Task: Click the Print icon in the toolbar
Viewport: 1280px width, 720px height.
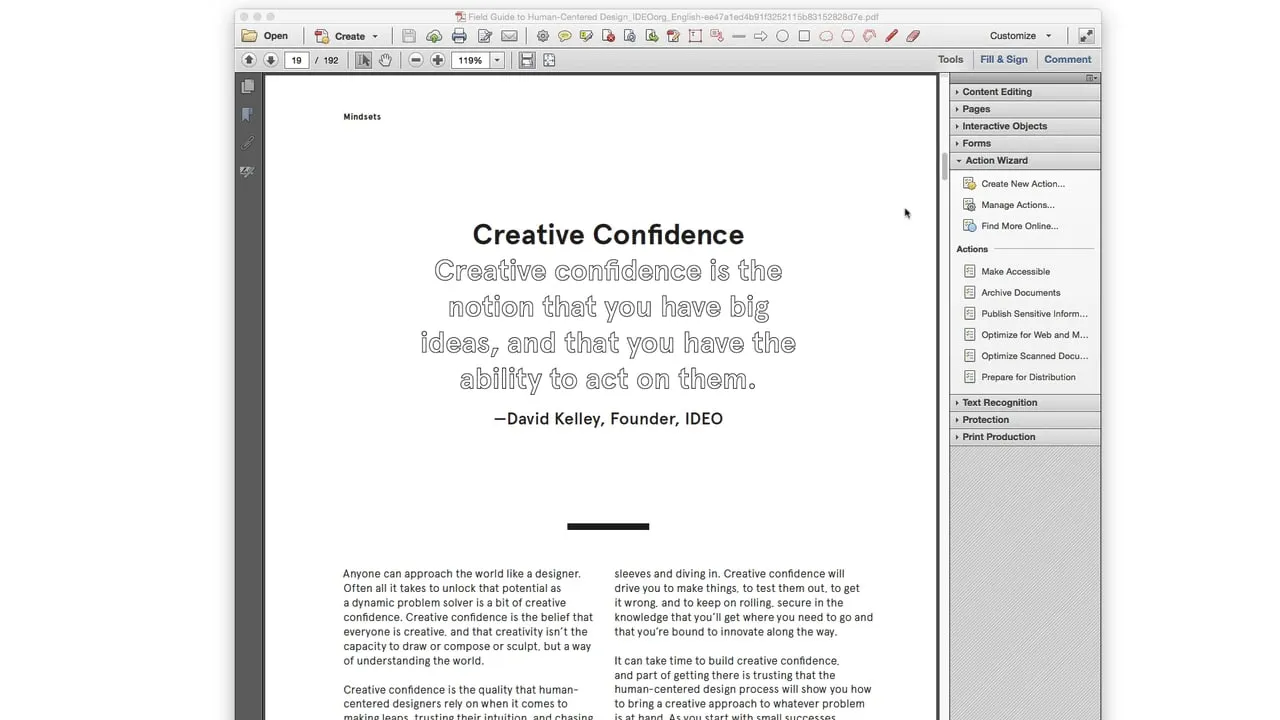Action: click(x=459, y=36)
